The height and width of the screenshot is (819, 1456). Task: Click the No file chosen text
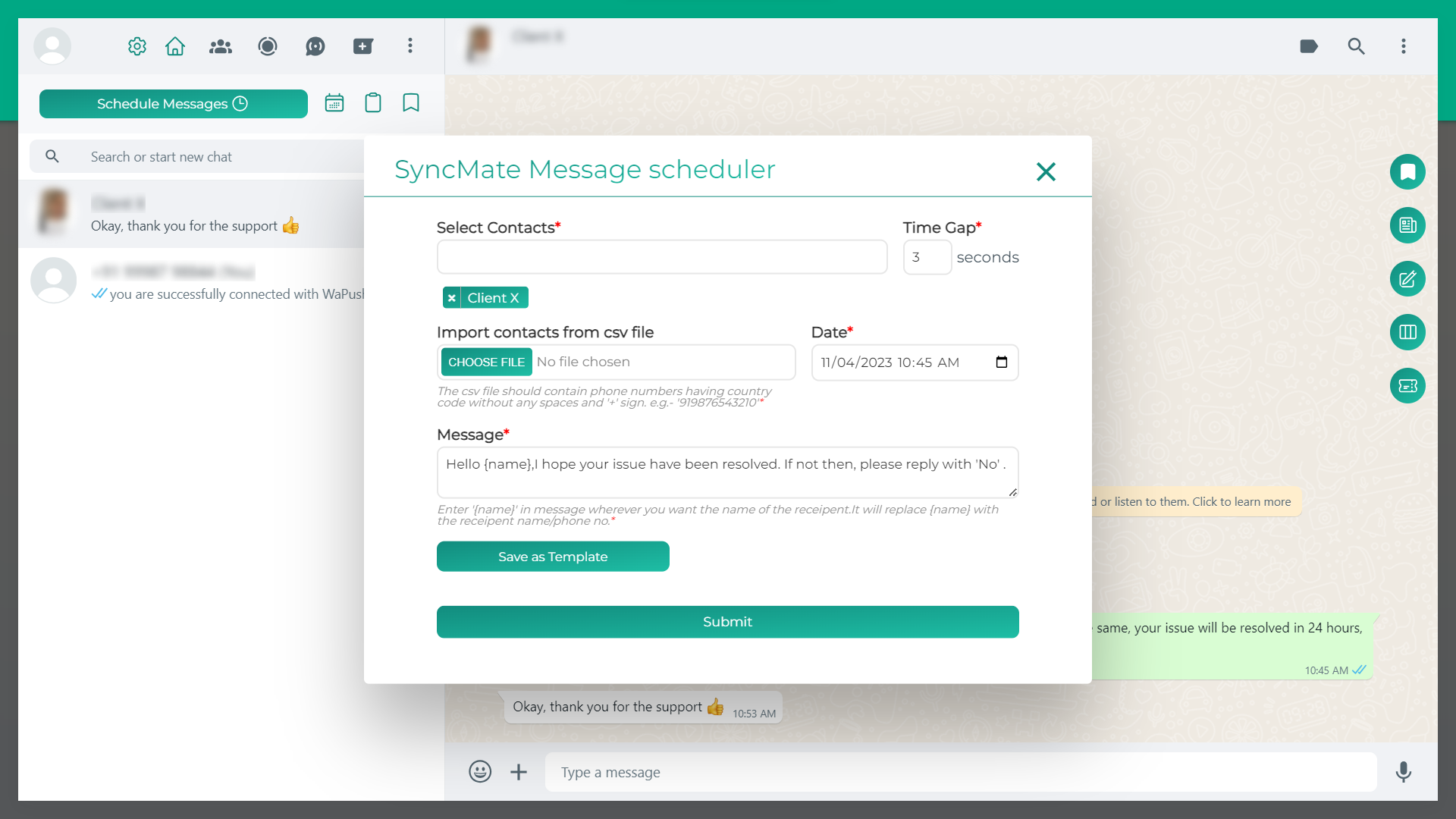click(x=583, y=362)
